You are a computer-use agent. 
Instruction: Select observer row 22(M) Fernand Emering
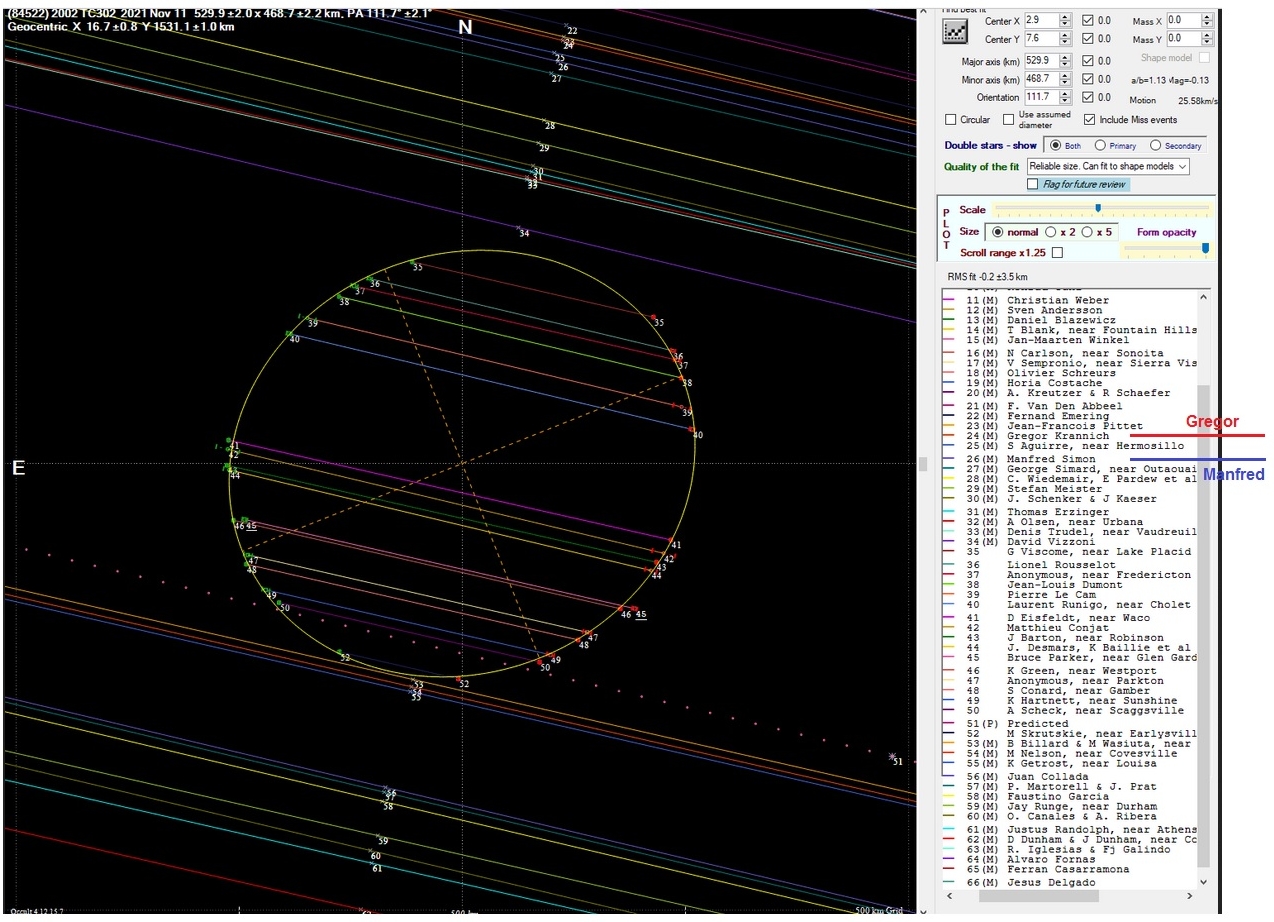[1069, 416]
